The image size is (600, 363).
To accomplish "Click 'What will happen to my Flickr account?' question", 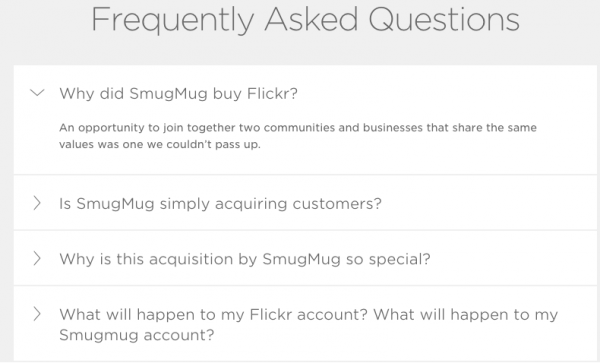I will point(214,314).
